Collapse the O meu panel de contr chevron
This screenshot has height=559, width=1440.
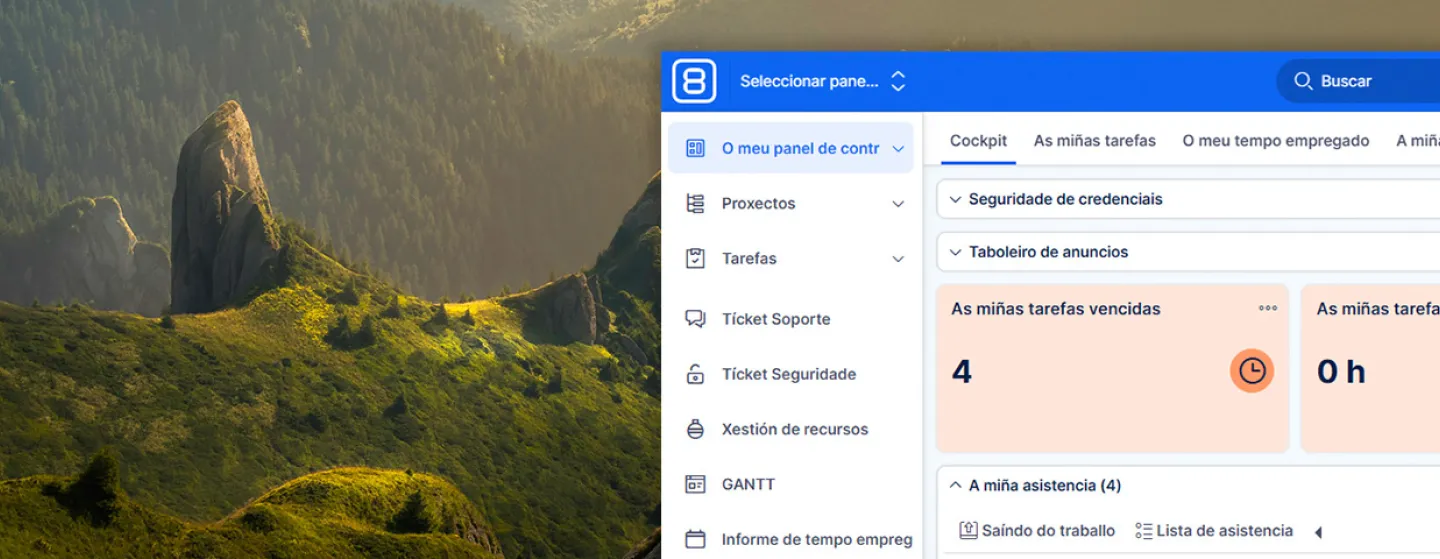click(x=898, y=149)
